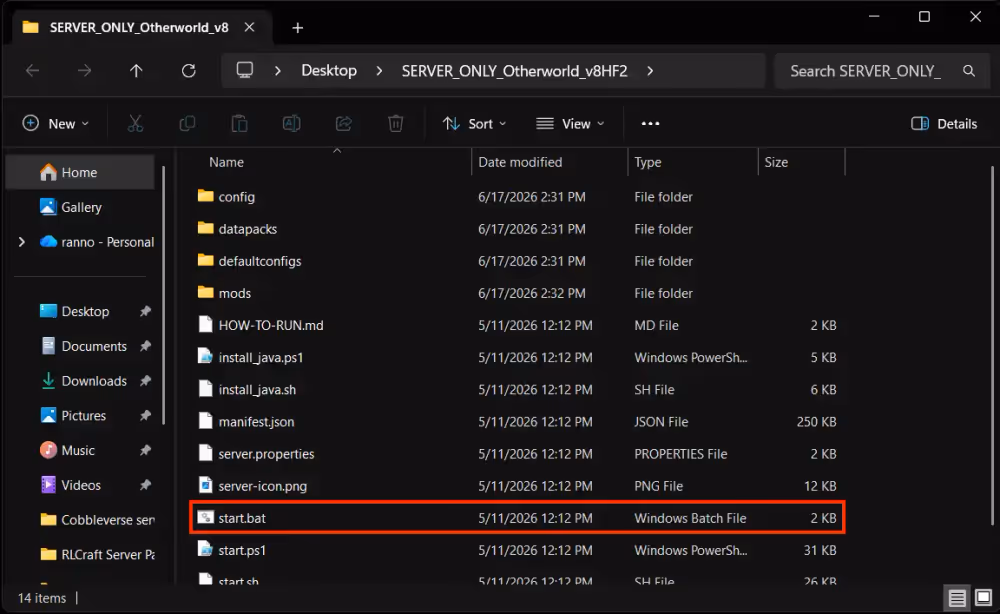Unpin Videos using its pin icon

click(x=145, y=485)
